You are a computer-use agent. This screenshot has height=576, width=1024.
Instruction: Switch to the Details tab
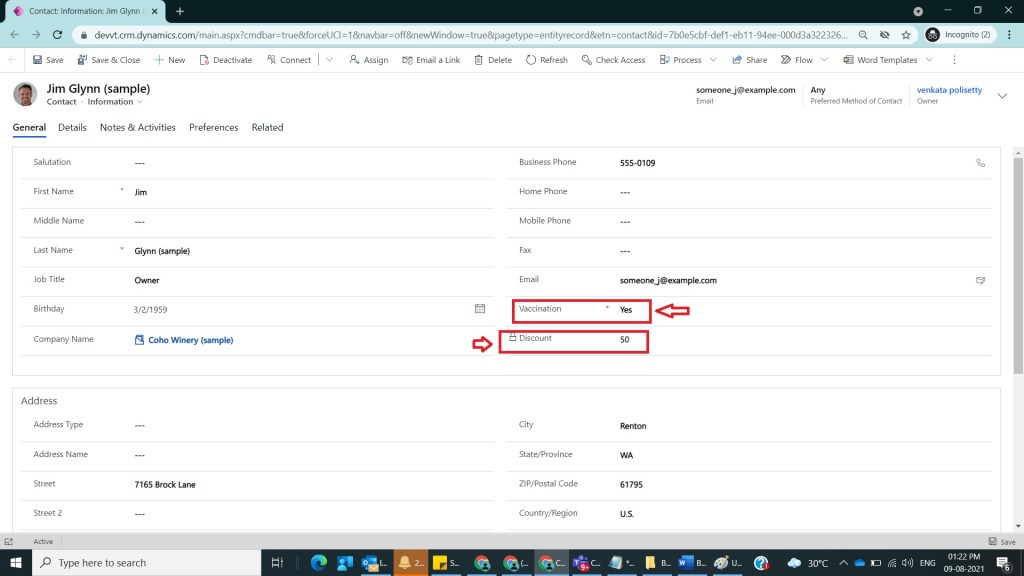72,128
